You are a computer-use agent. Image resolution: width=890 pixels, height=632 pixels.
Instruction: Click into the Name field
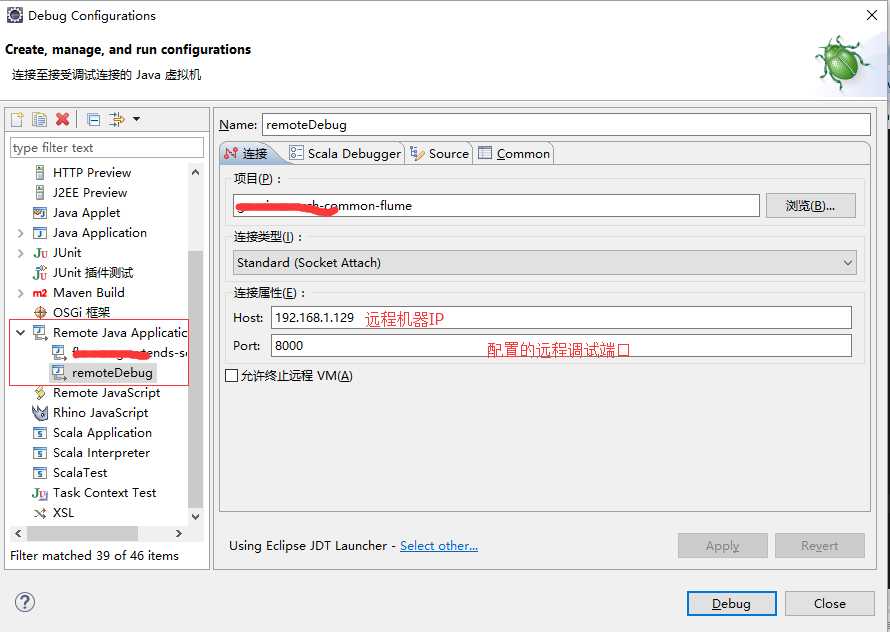566,124
